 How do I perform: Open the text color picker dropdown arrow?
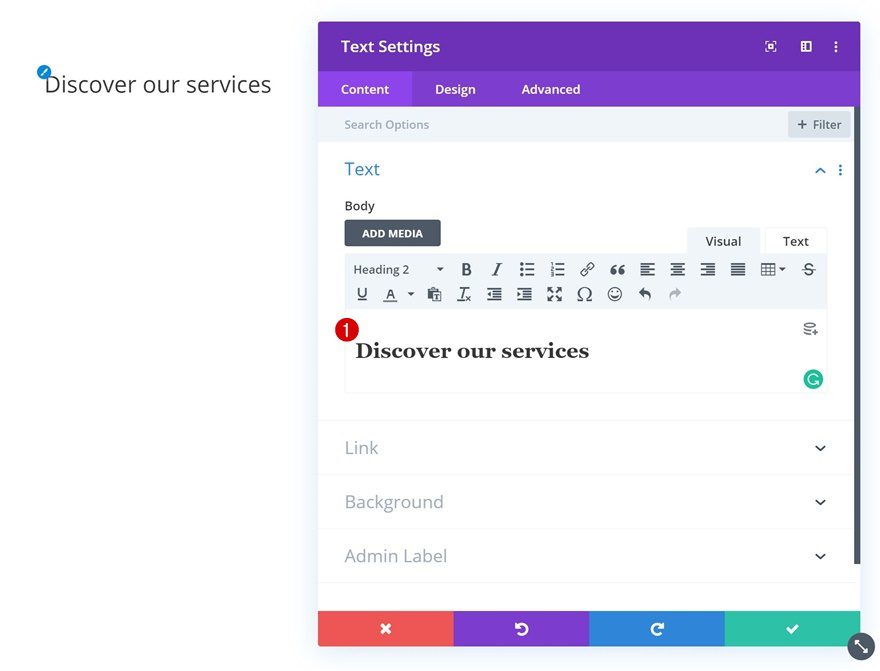411,294
